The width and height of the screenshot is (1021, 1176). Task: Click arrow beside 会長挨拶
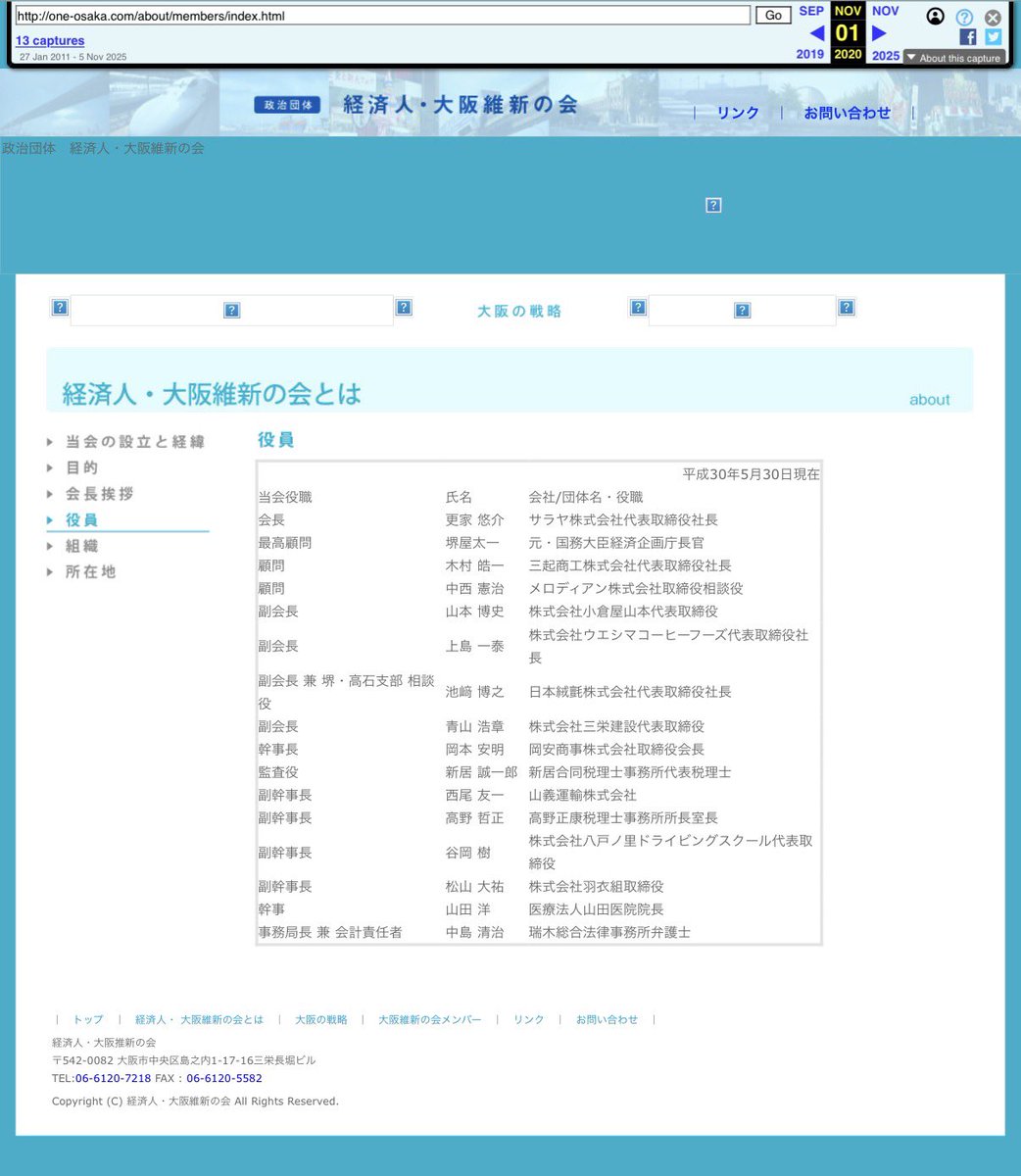click(50, 494)
